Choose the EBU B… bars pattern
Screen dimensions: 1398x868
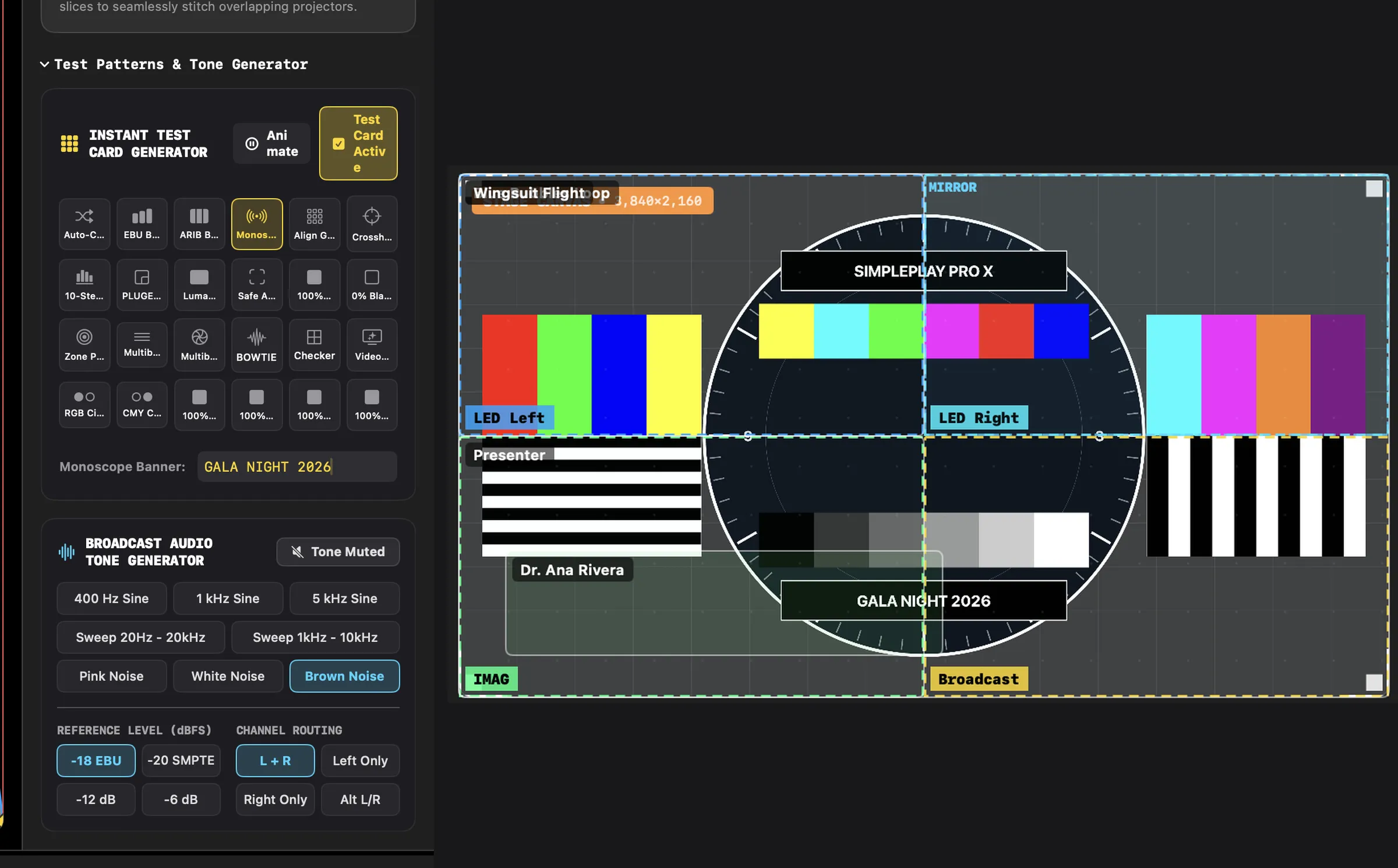(142, 224)
